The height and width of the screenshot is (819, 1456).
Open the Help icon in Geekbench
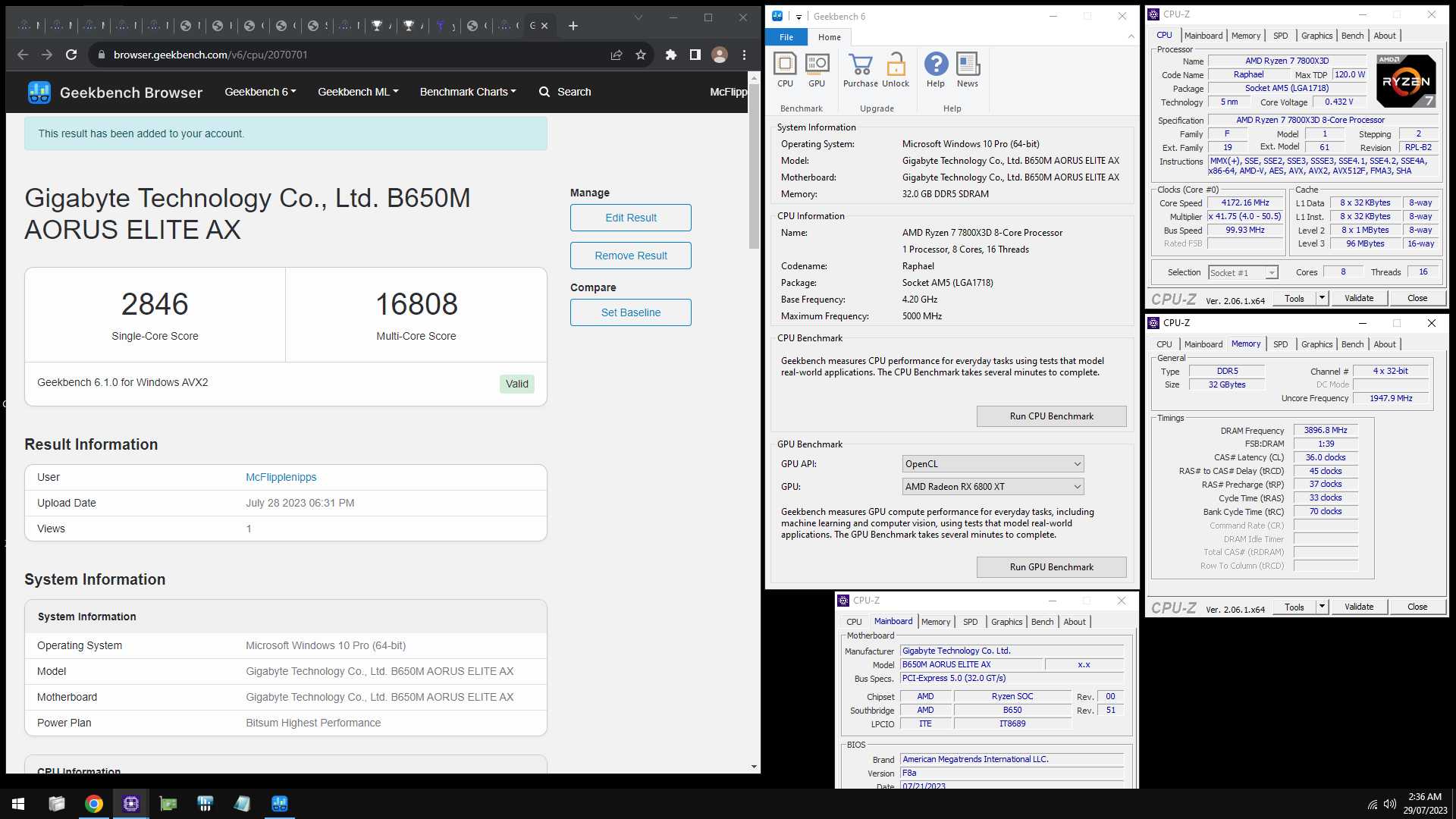pos(936,70)
